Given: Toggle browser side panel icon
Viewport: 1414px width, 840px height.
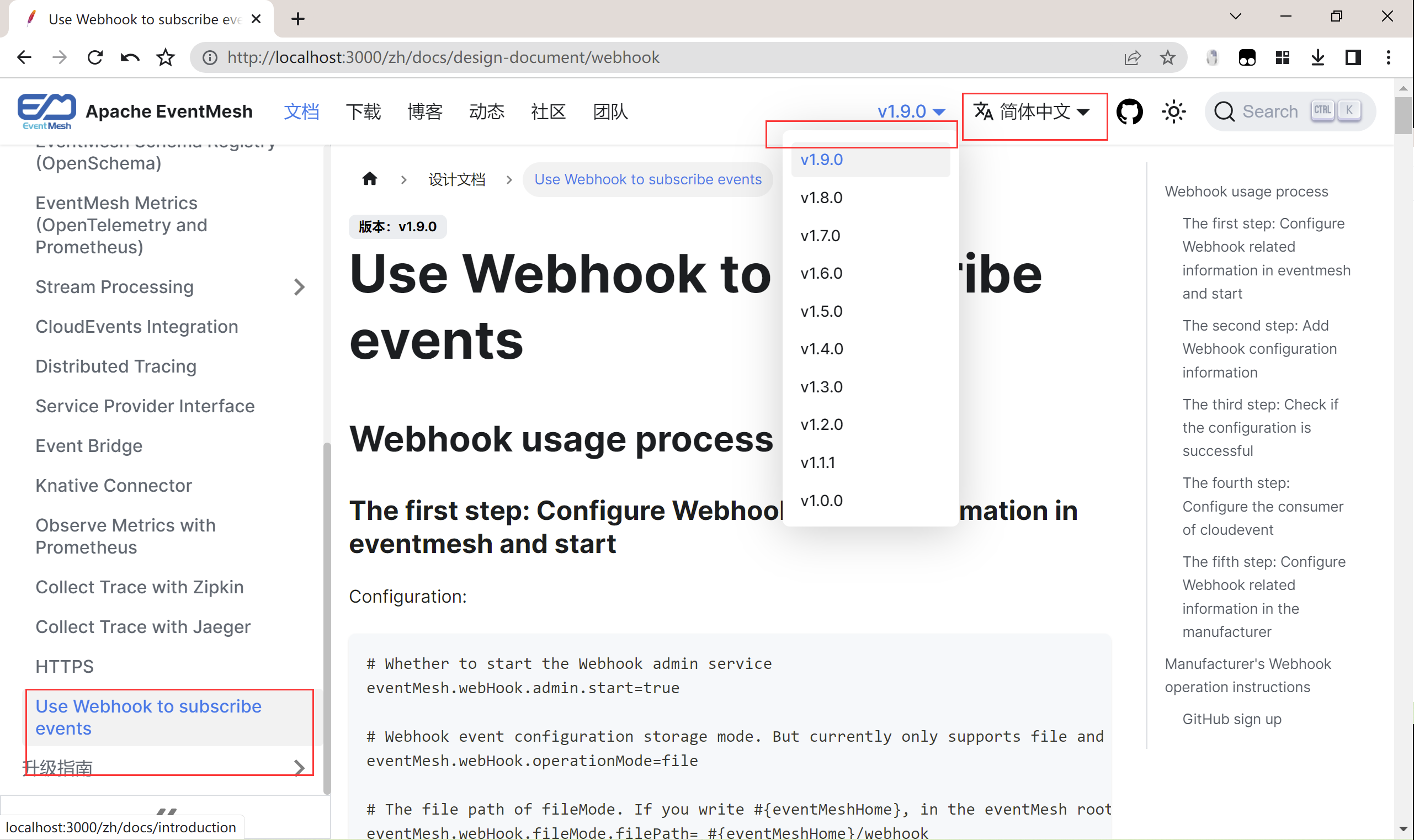Looking at the screenshot, I should [x=1352, y=57].
